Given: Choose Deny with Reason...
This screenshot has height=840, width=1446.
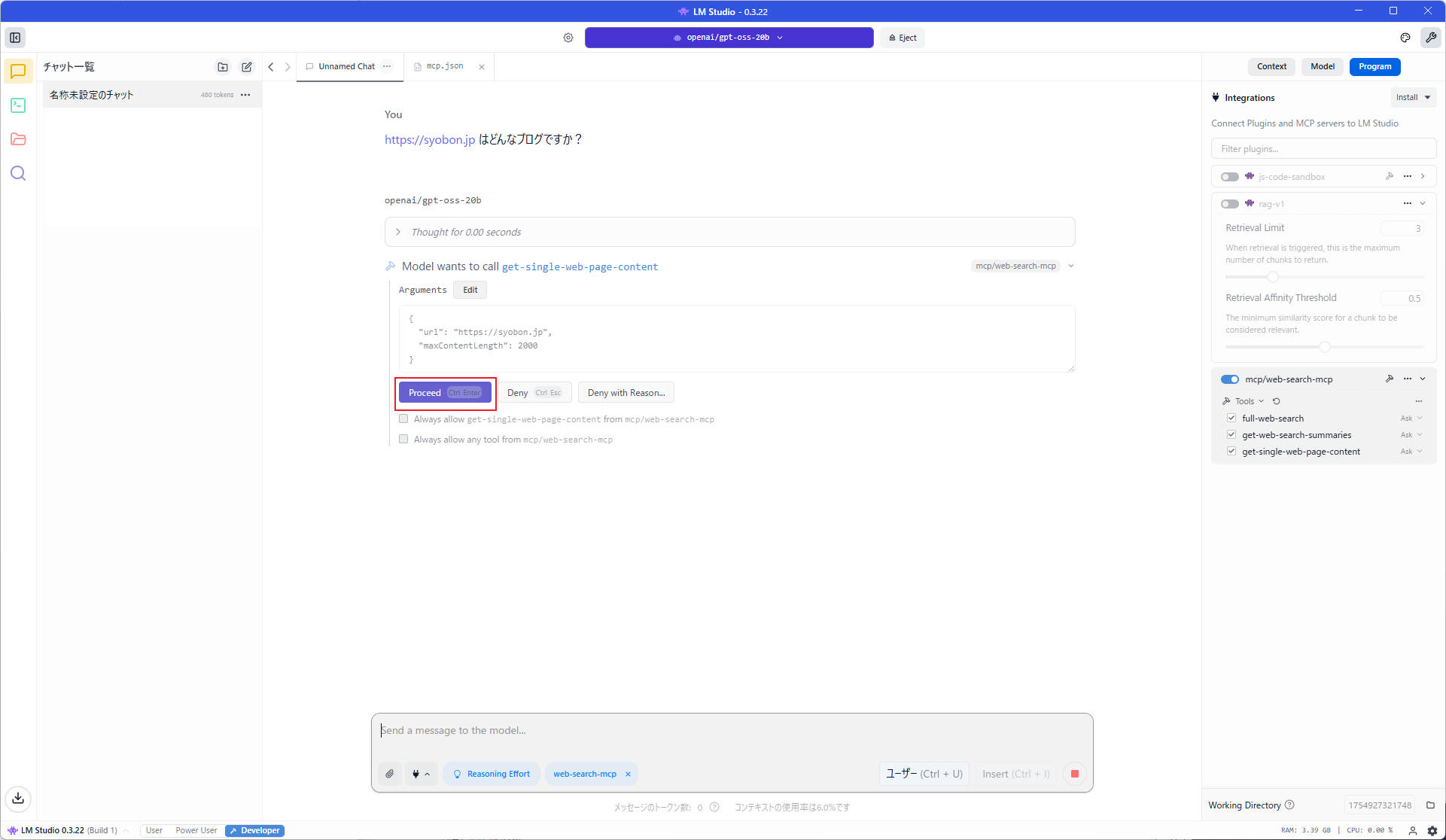Looking at the screenshot, I should tap(626, 393).
